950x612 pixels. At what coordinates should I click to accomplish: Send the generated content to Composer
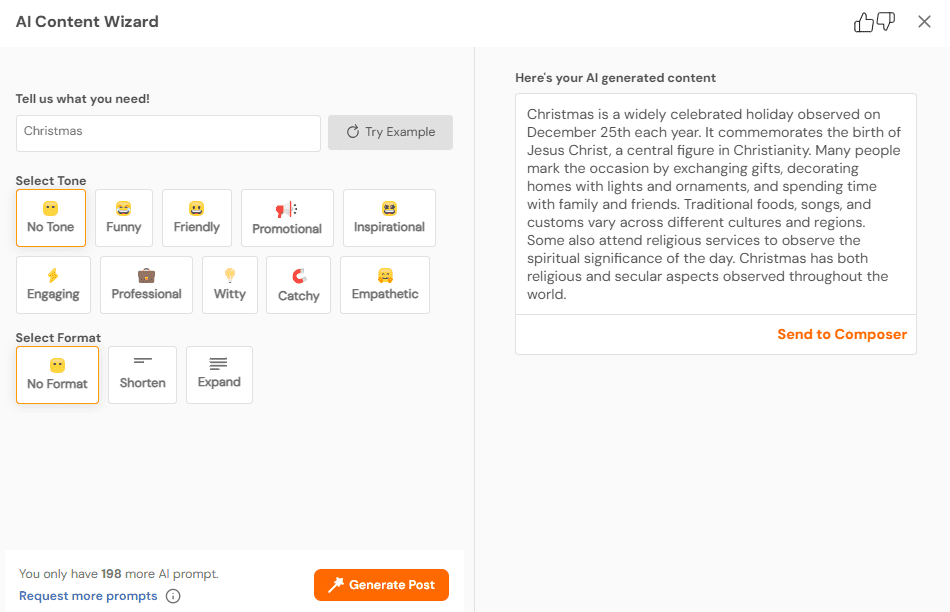pyautogui.click(x=841, y=333)
